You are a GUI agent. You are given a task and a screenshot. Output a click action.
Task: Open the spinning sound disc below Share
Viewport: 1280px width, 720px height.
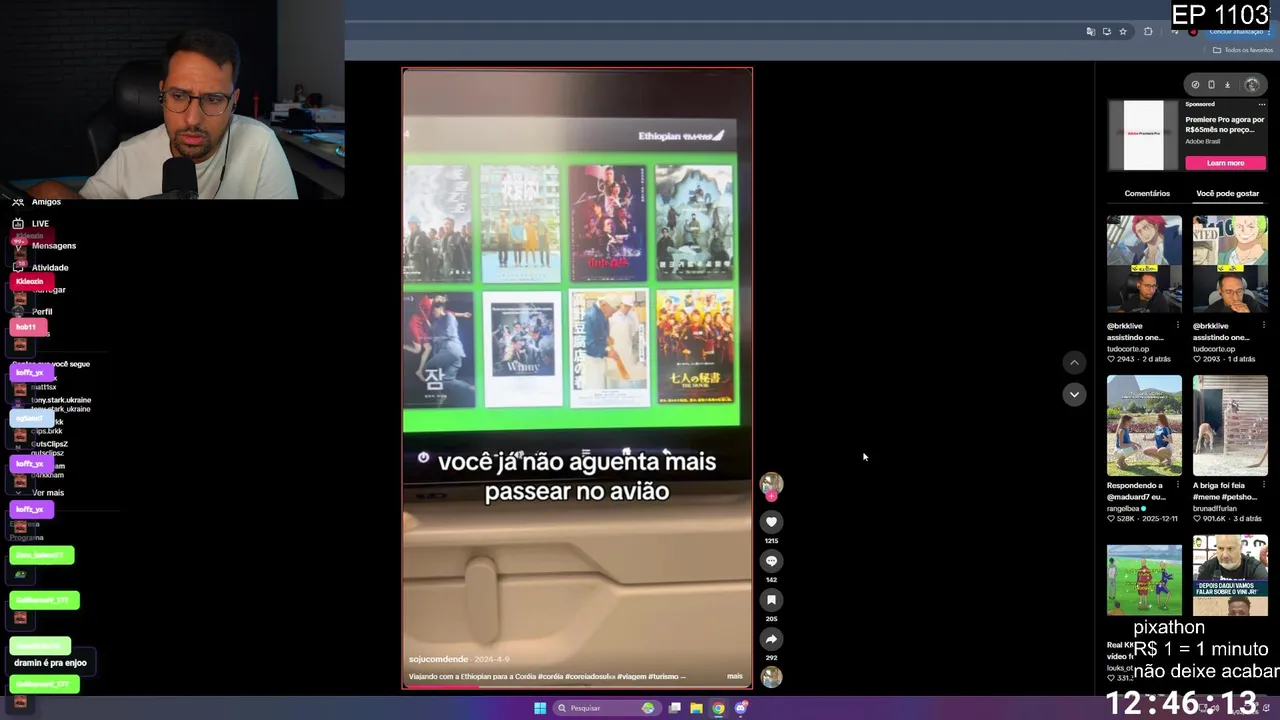(x=771, y=677)
